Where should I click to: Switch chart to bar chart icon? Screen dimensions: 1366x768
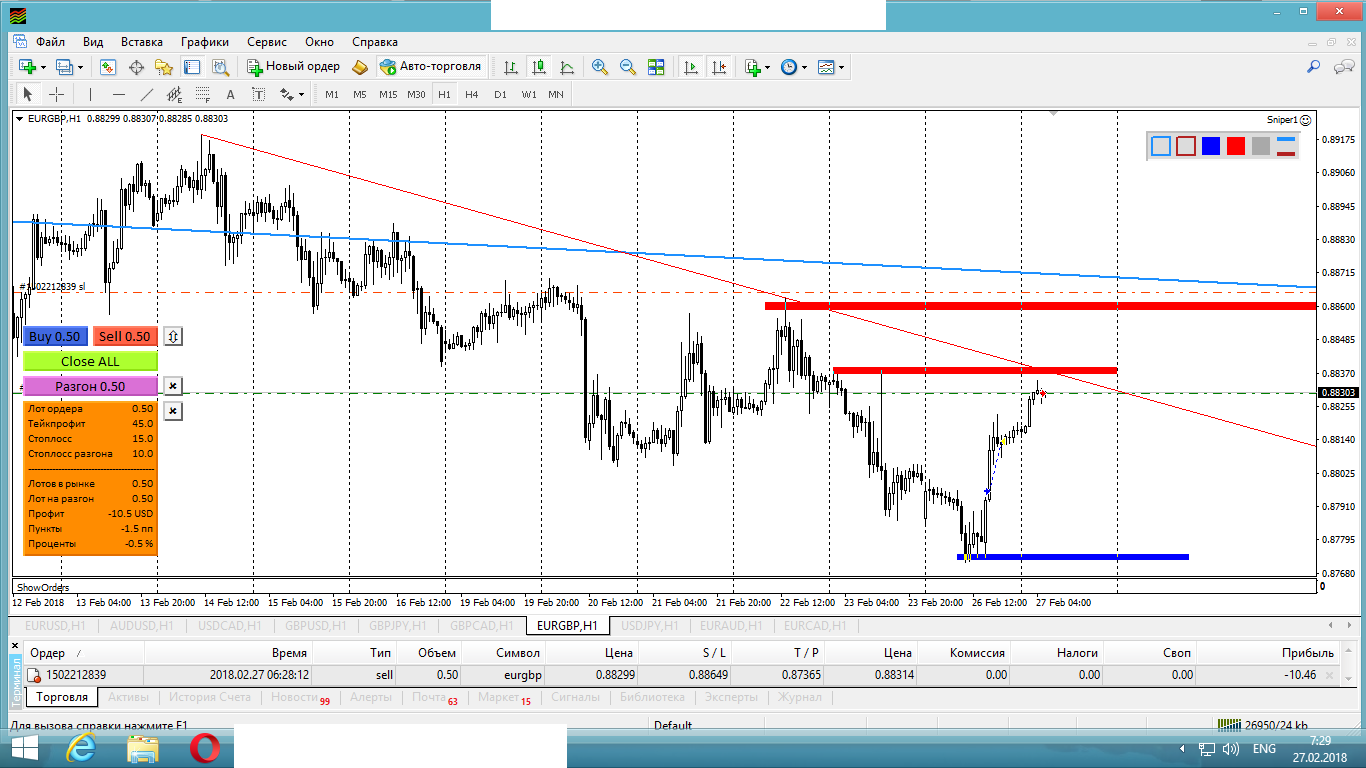pyautogui.click(x=511, y=67)
